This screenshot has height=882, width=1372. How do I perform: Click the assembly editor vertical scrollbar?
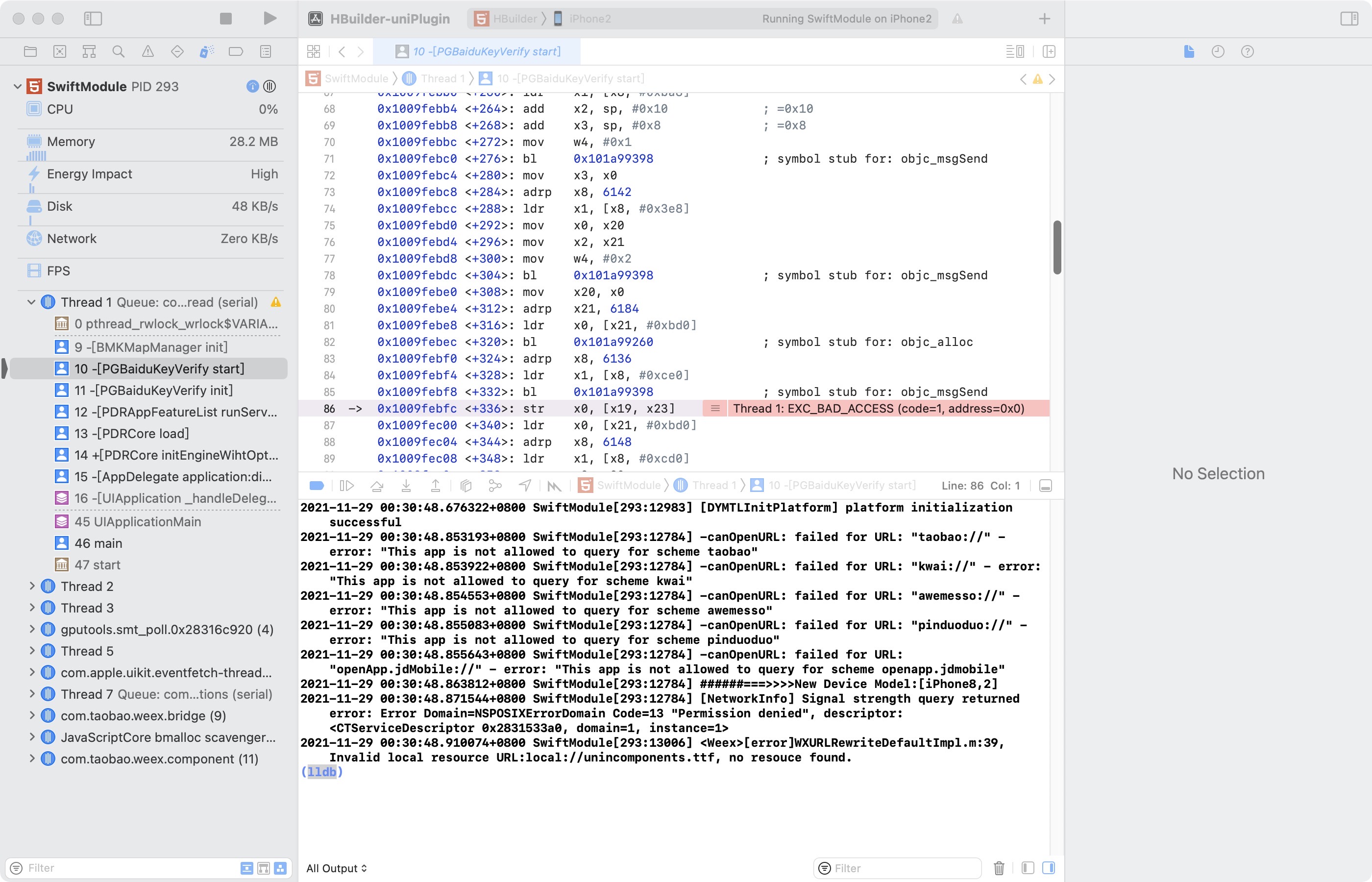pos(1056,247)
